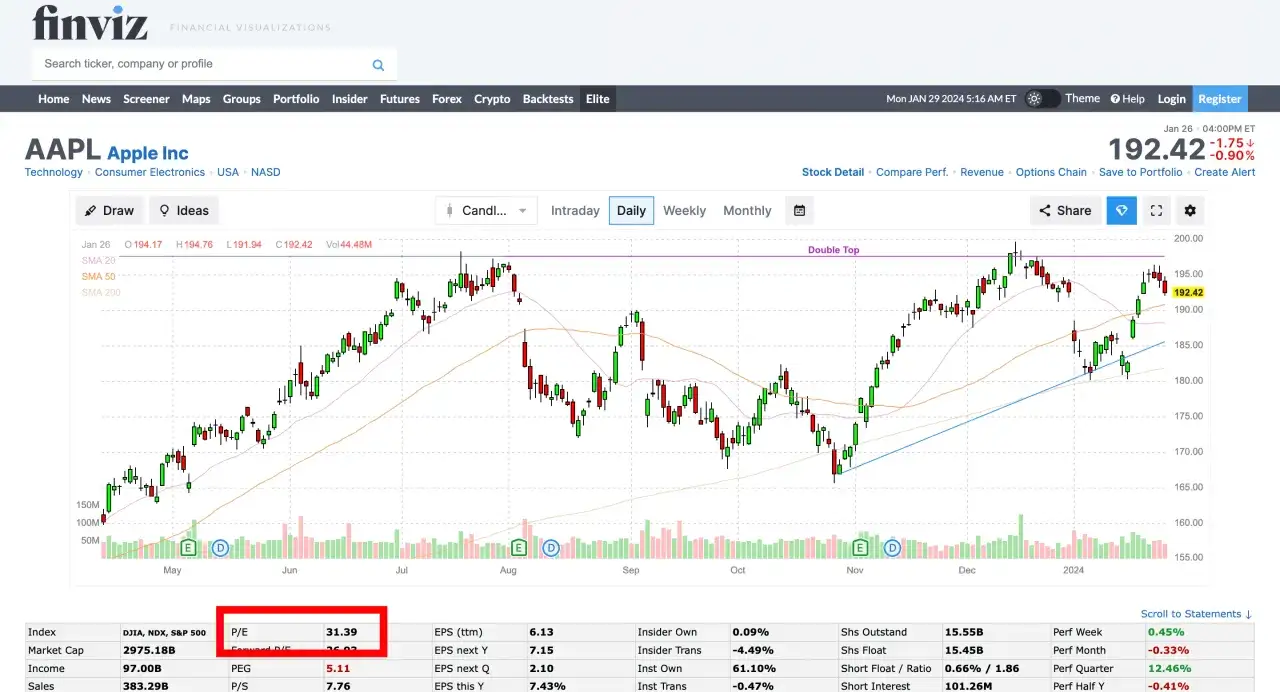Open the chart settings gear
Viewport: 1280px width, 692px height.
1189,211
